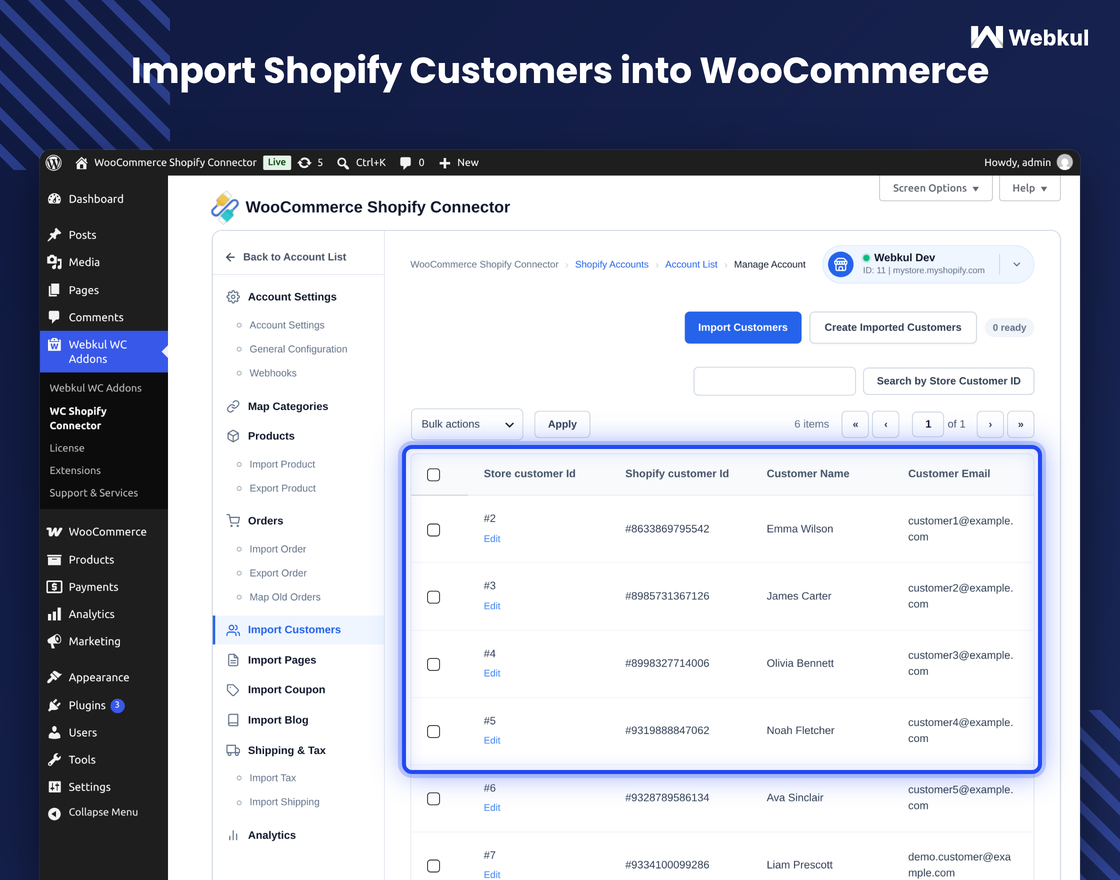
Task: Open Account List breadcrumb link
Action: point(691,264)
